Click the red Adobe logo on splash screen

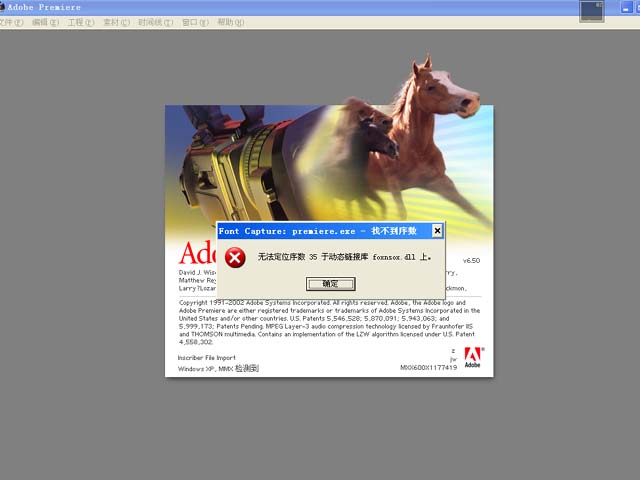coord(473,357)
